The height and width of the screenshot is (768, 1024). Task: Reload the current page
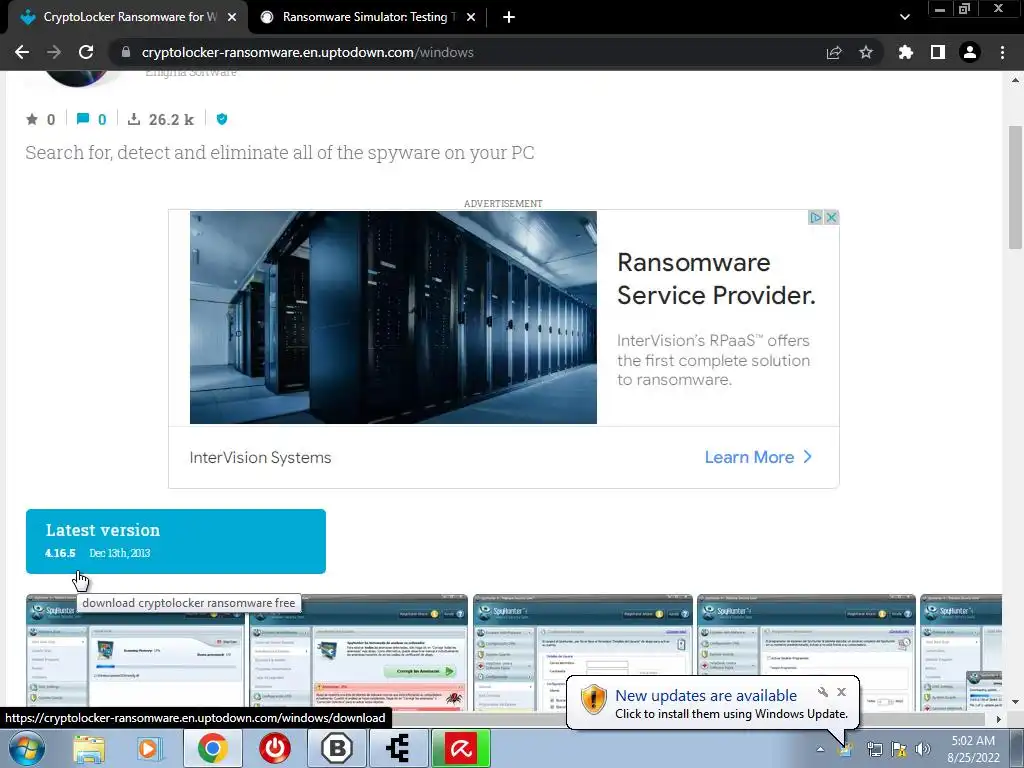[86, 52]
